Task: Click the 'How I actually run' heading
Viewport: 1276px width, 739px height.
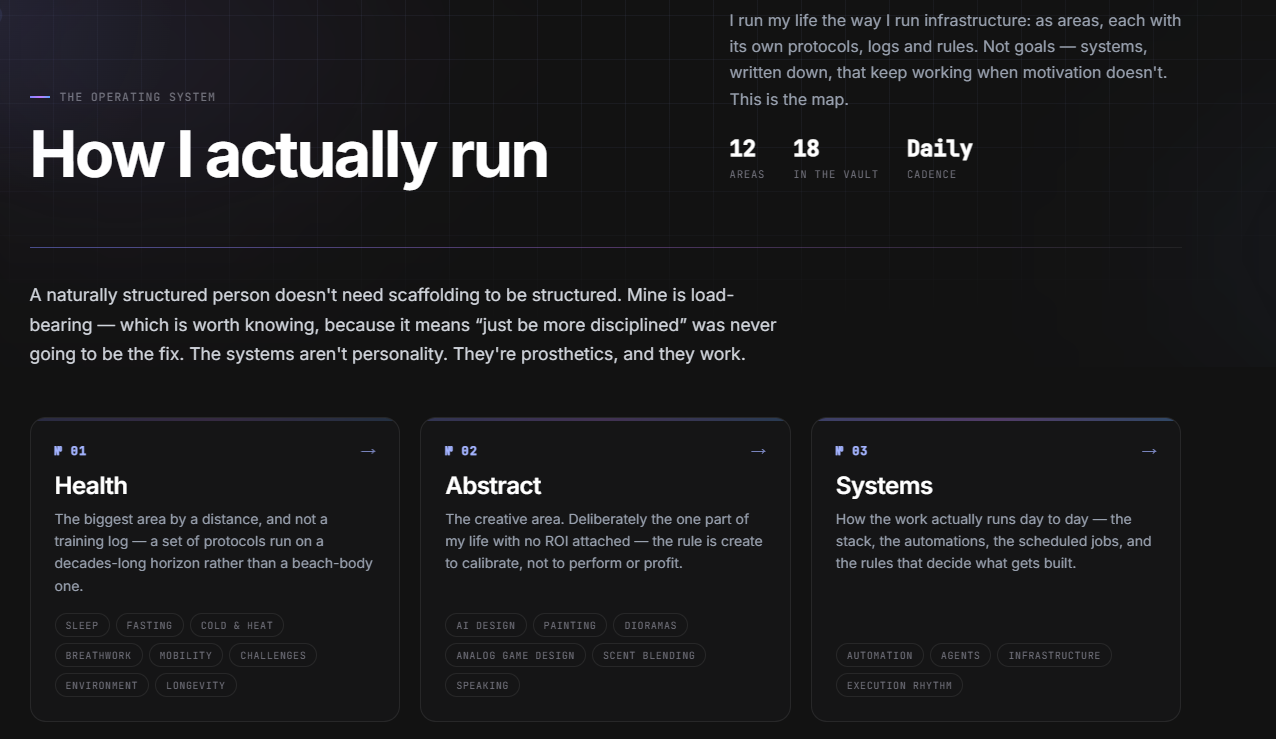Action: (x=289, y=154)
